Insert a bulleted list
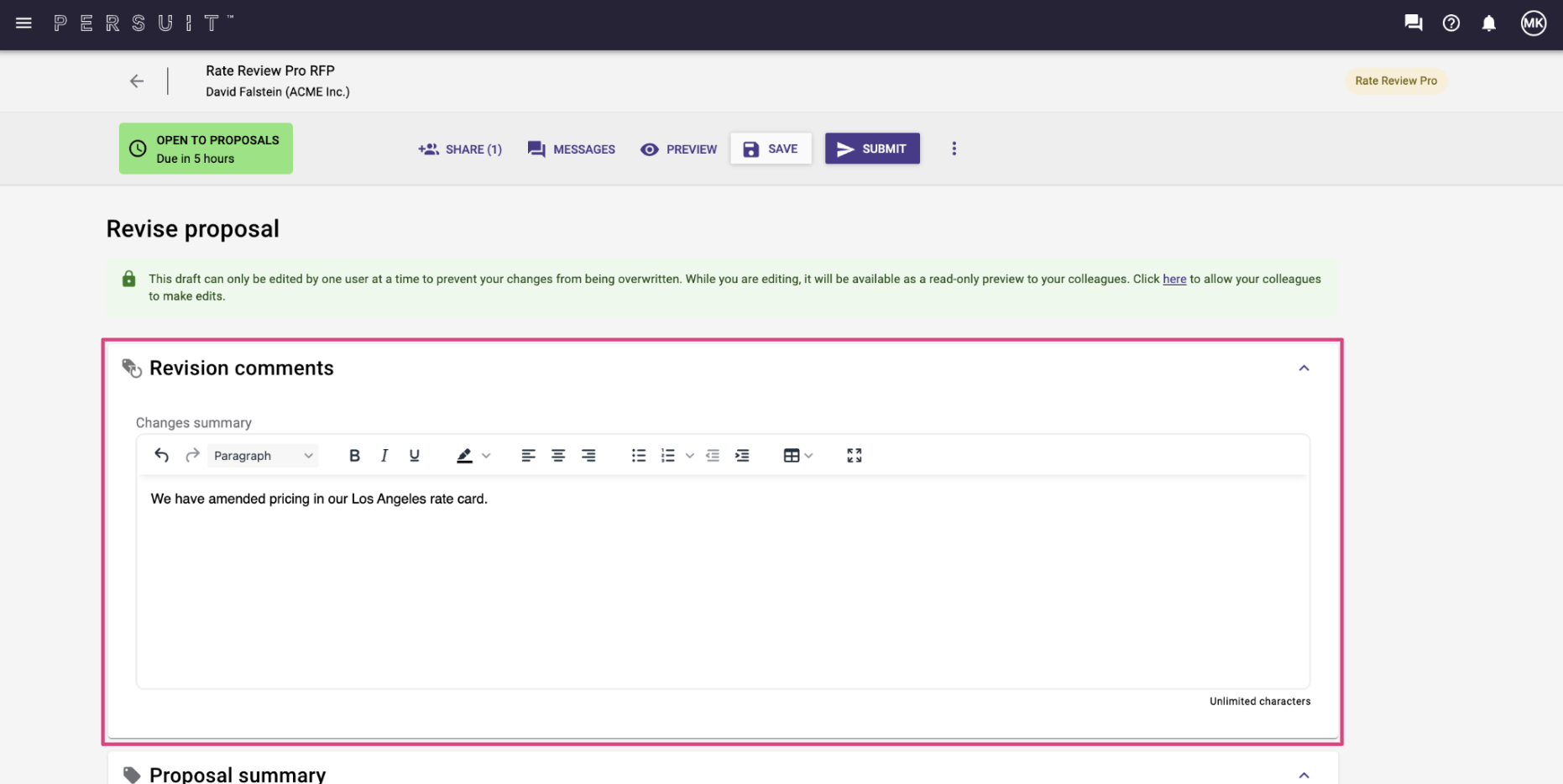 [x=639, y=455]
